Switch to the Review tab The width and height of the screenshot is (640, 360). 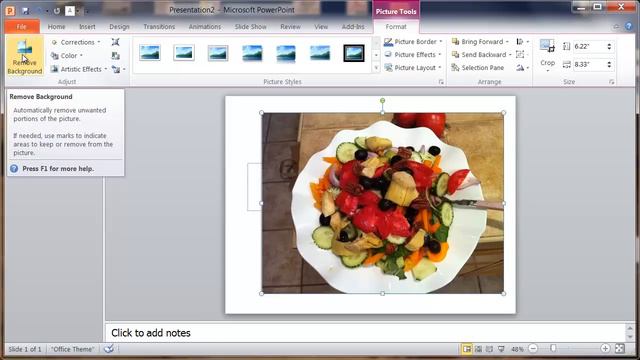pyautogui.click(x=290, y=27)
